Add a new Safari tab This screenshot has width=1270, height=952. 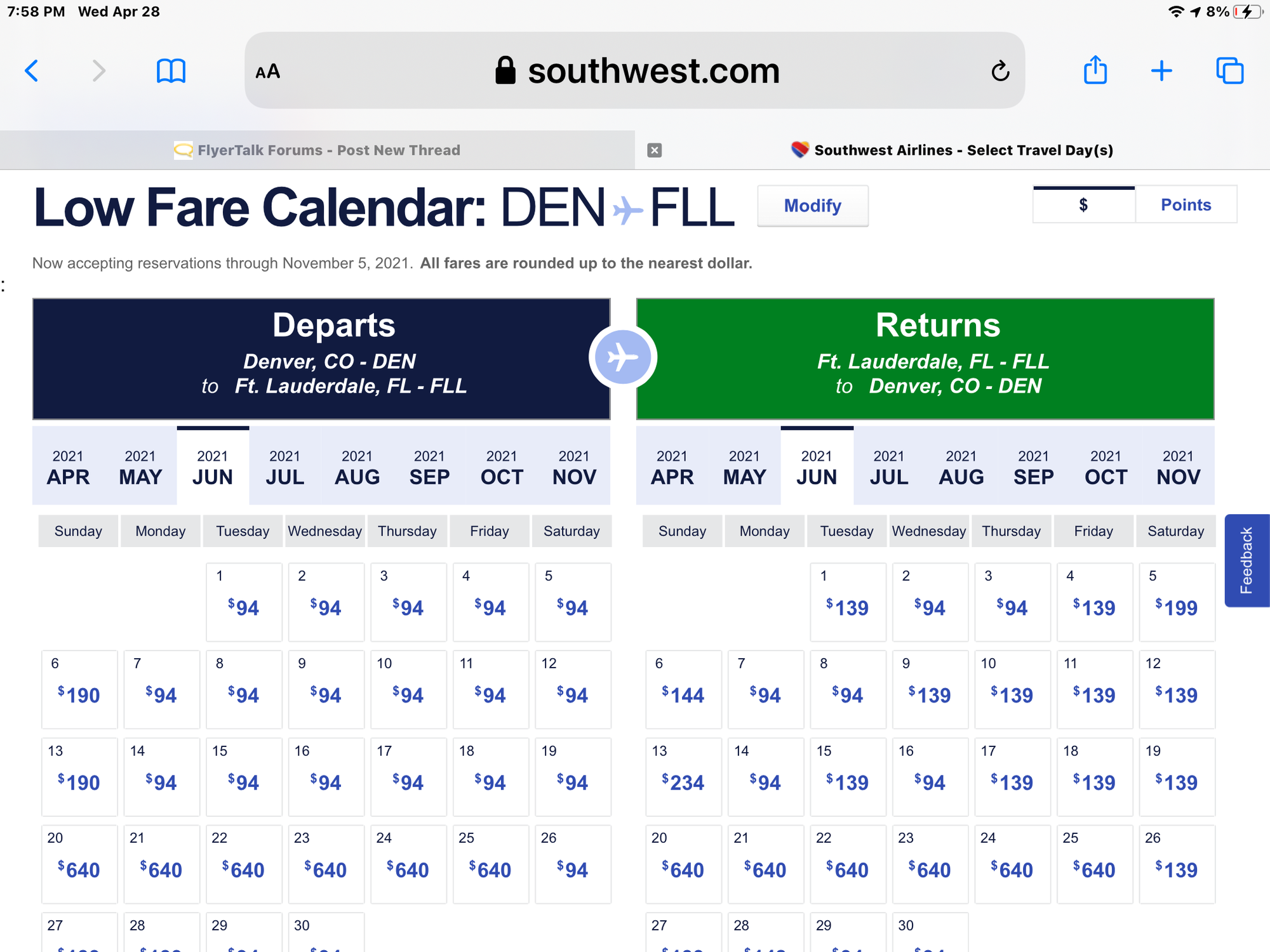1161,70
